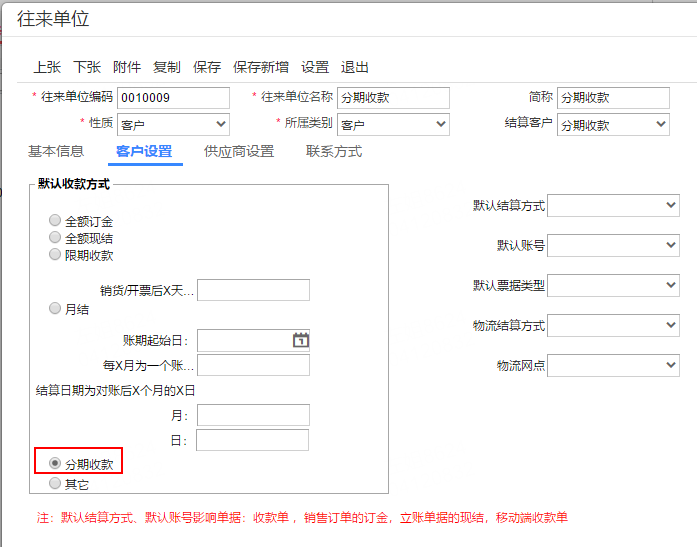
Task: Click 保存 to save
Action: pos(207,67)
